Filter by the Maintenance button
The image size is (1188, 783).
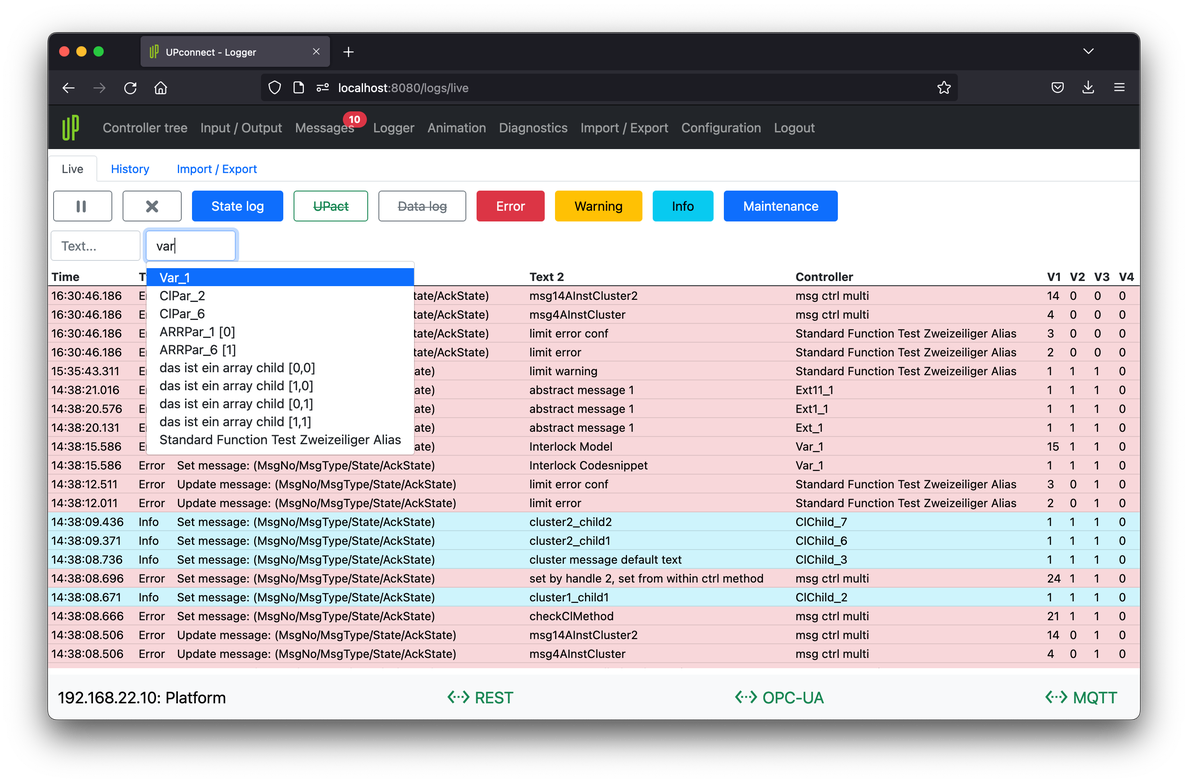[780, 206]
